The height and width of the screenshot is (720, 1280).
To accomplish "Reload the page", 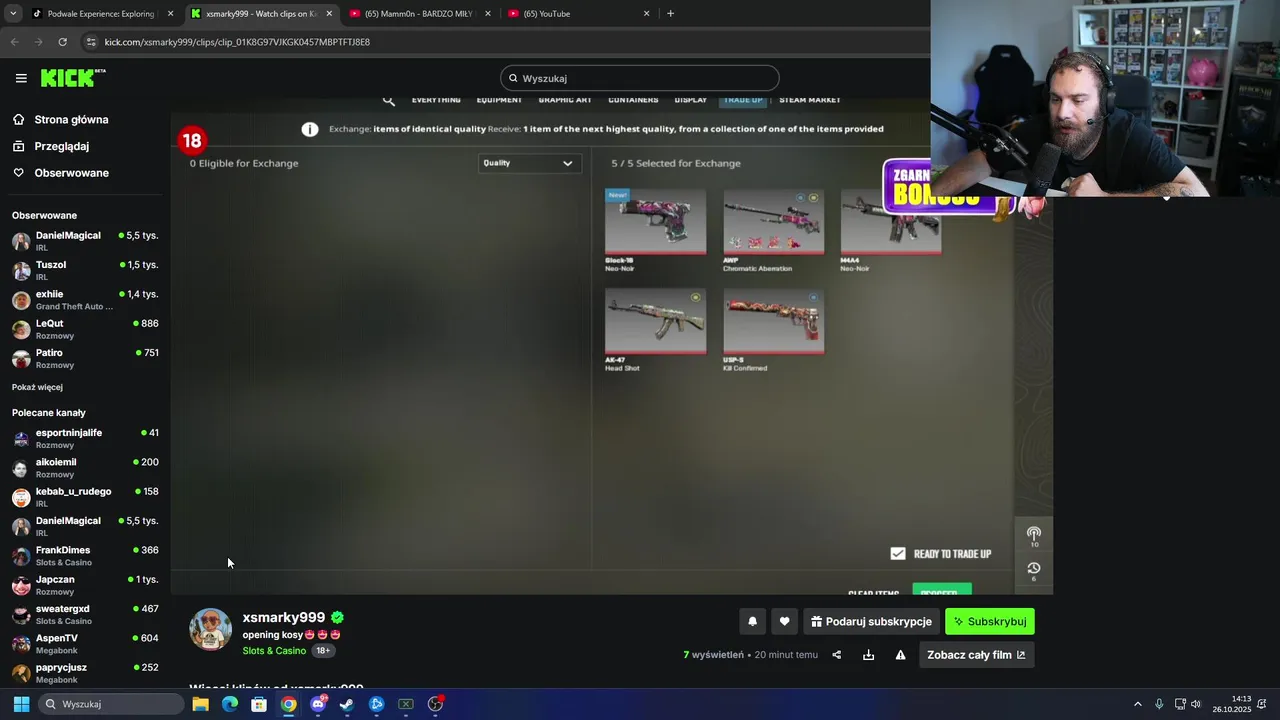I will [x=62, y=42].
